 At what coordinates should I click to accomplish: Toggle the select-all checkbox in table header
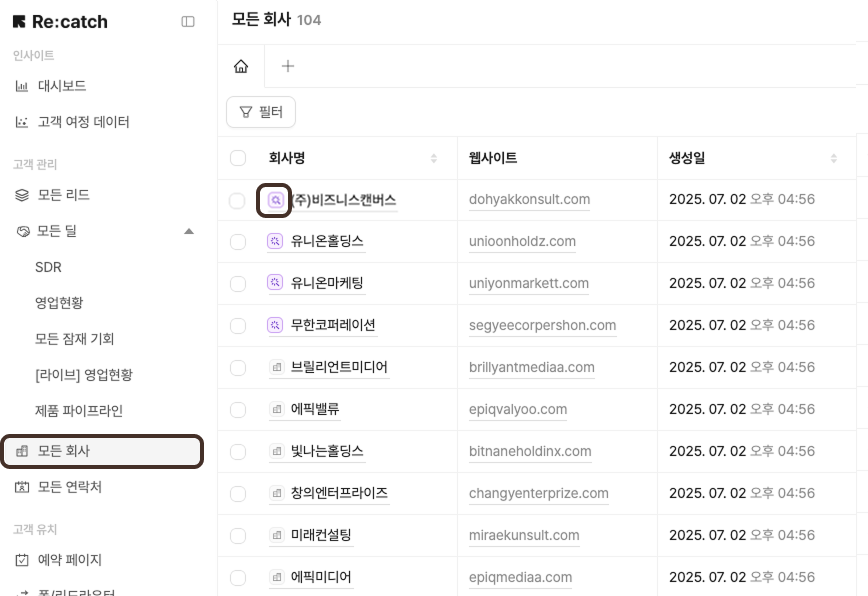238,158
